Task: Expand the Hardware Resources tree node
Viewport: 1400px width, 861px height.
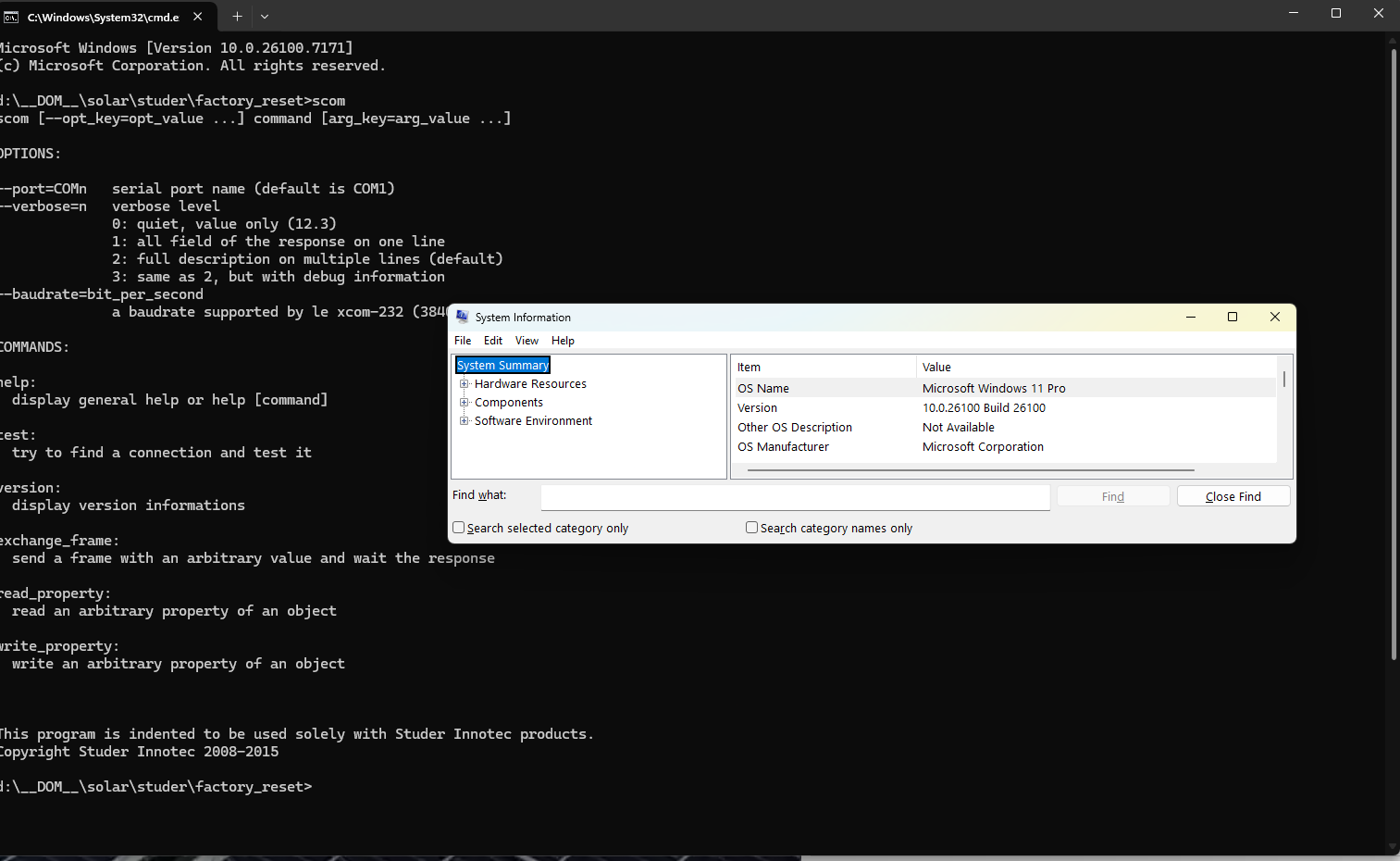Action: [465, 384]
